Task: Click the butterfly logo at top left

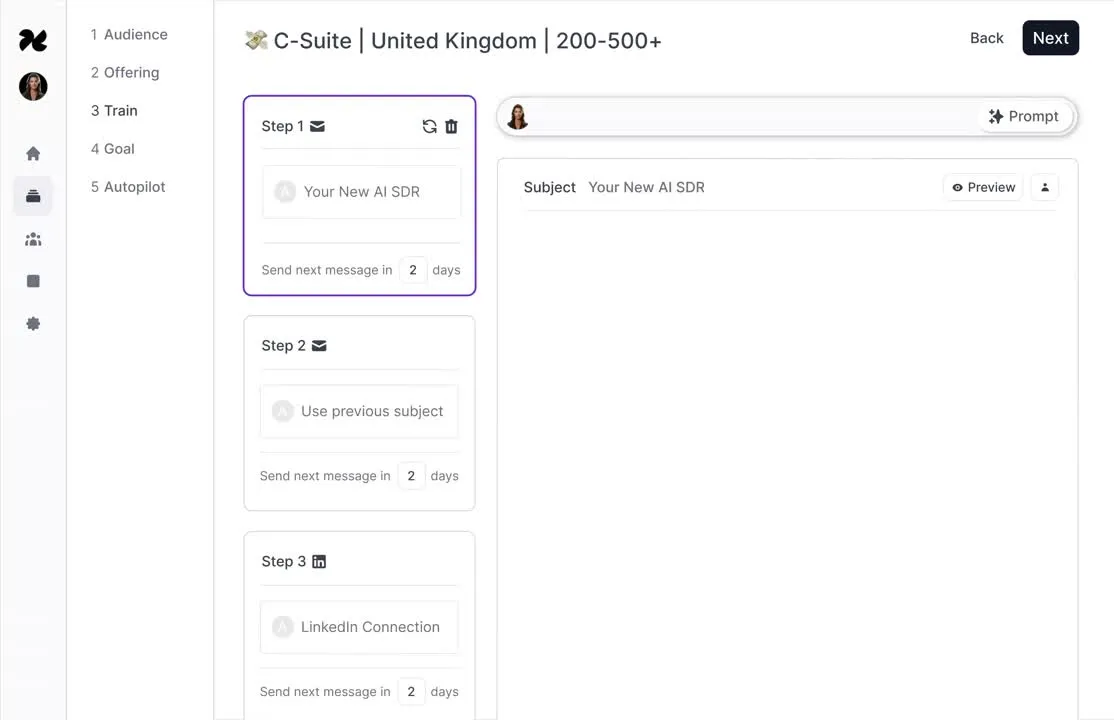Action: pyautogui.click(x=33, y=41)
